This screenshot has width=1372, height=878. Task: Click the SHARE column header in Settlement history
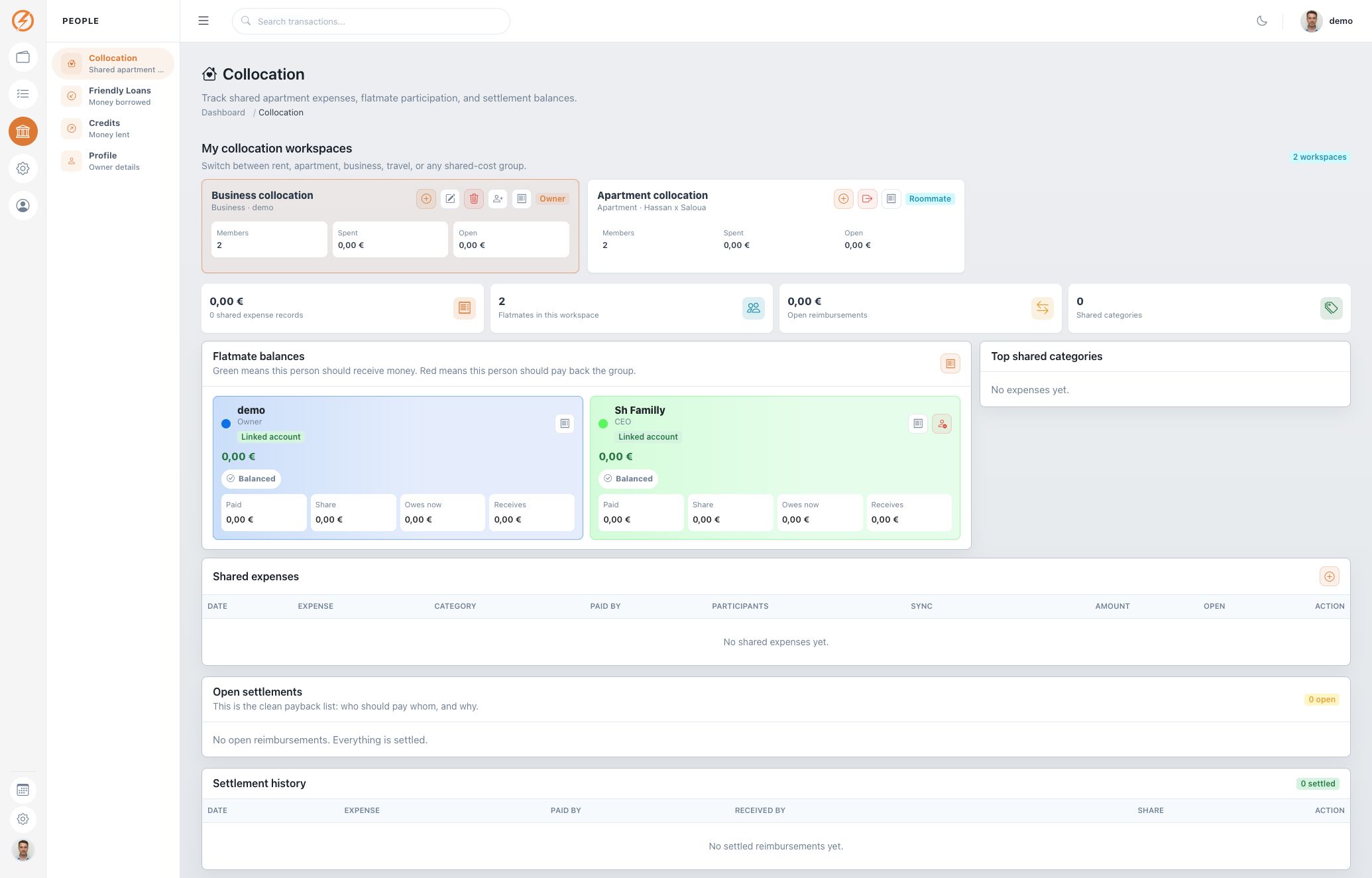(1151, 810)
